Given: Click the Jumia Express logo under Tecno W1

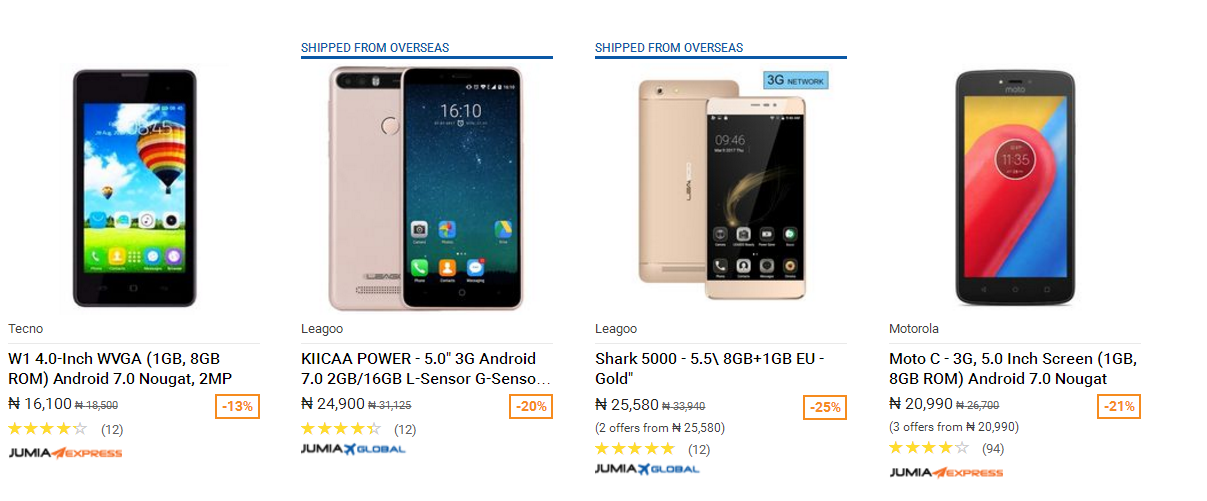Looking at the screenshot, I should [x=65, y=453].
